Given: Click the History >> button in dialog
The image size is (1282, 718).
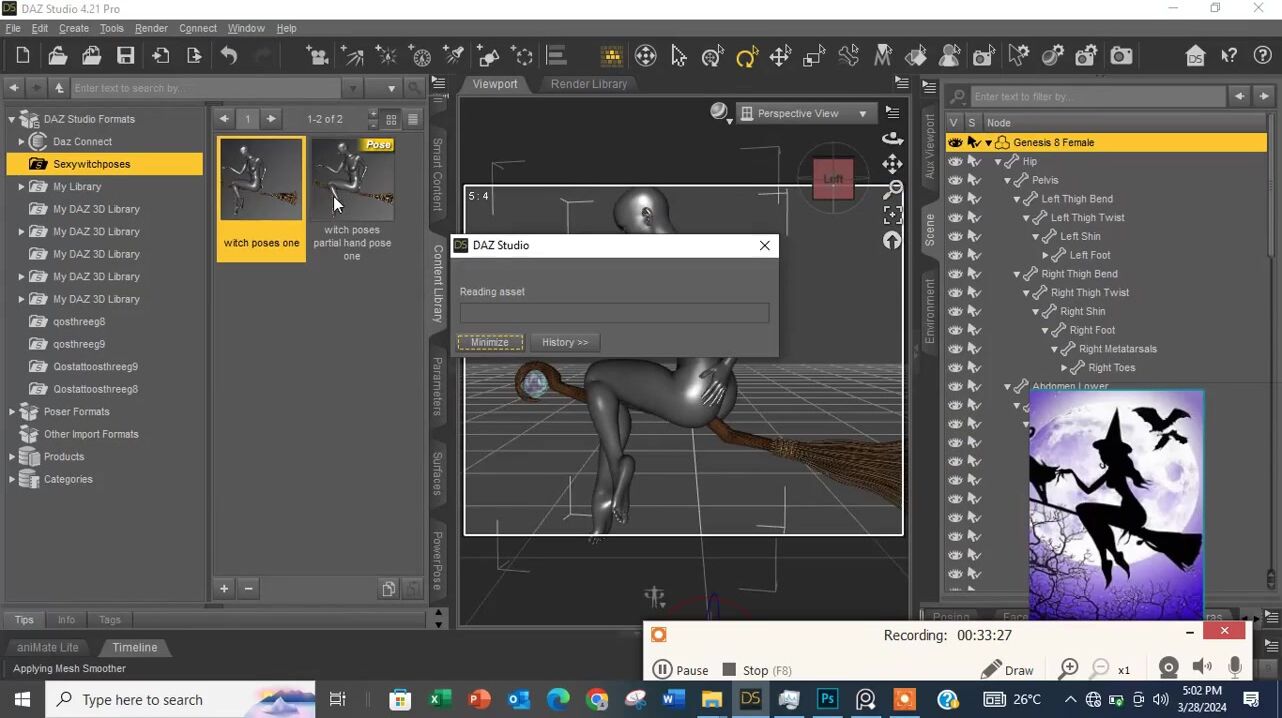Looking at the screenshot, I should click(565, 342).
